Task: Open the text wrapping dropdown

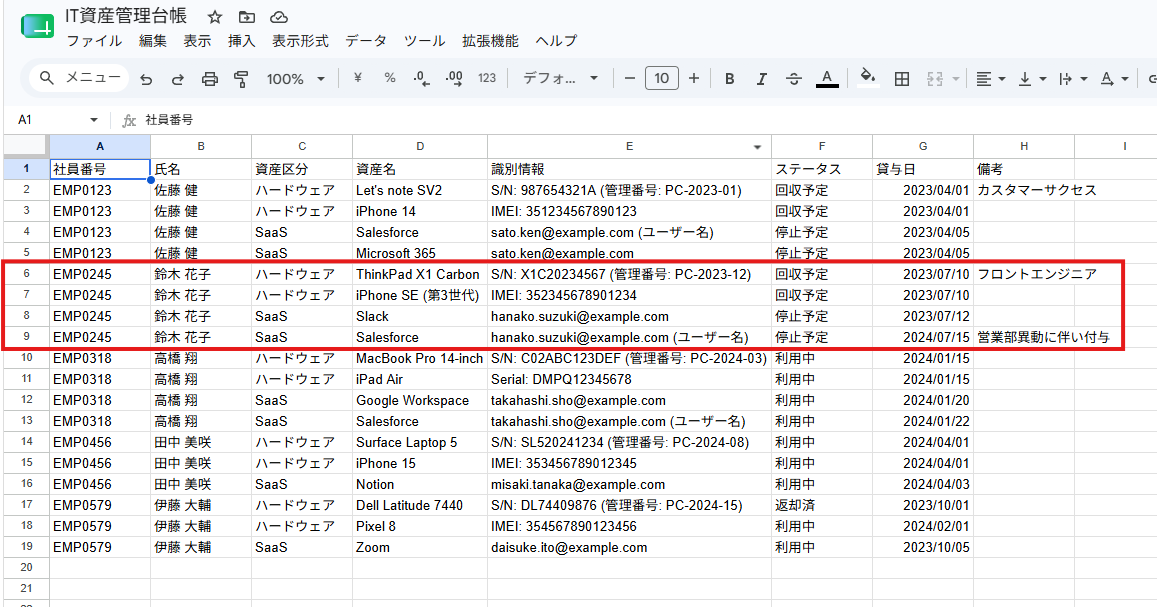Action: (1073, 78)
